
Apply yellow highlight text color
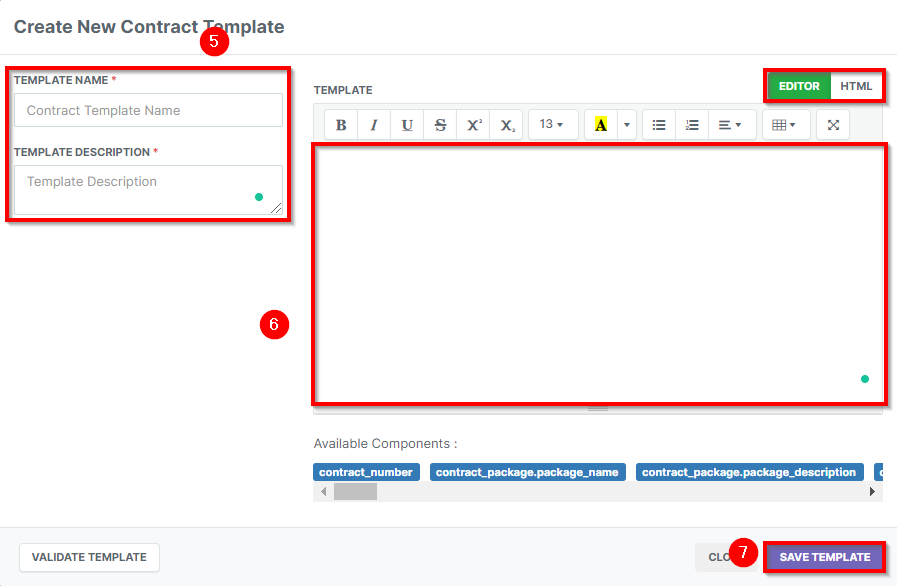pyautogui.click(x=601, y=125)
